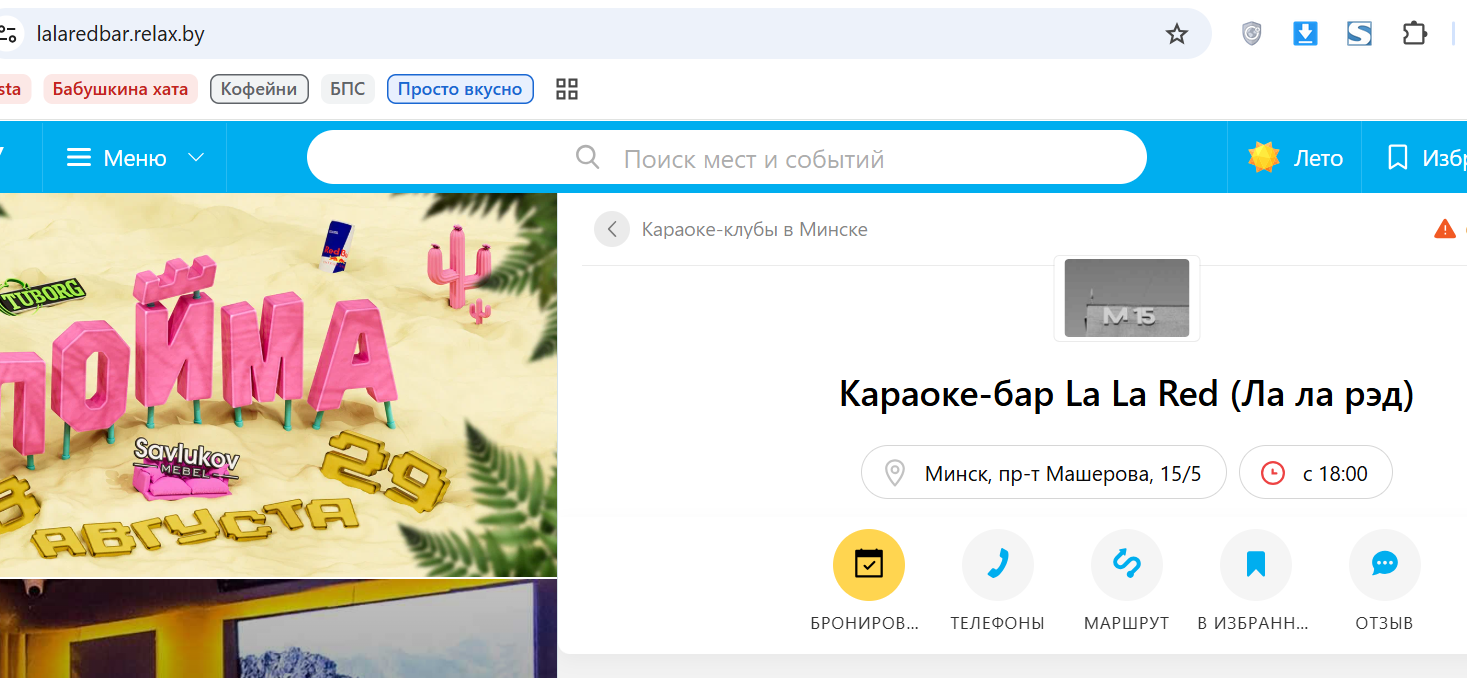The height and width of the screenshot is (678, 1467).
Task: Open the tab groups grid icon
Action: click(567, 89)
